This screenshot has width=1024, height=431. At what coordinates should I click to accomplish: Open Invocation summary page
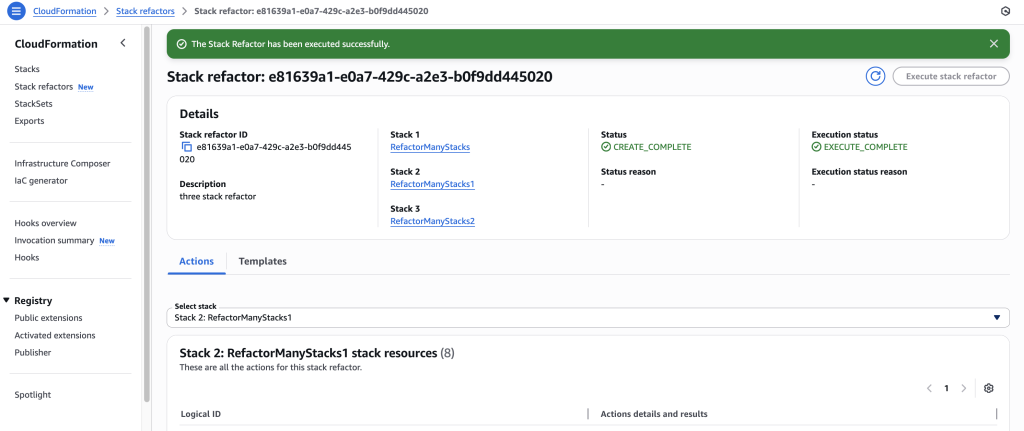54,240
